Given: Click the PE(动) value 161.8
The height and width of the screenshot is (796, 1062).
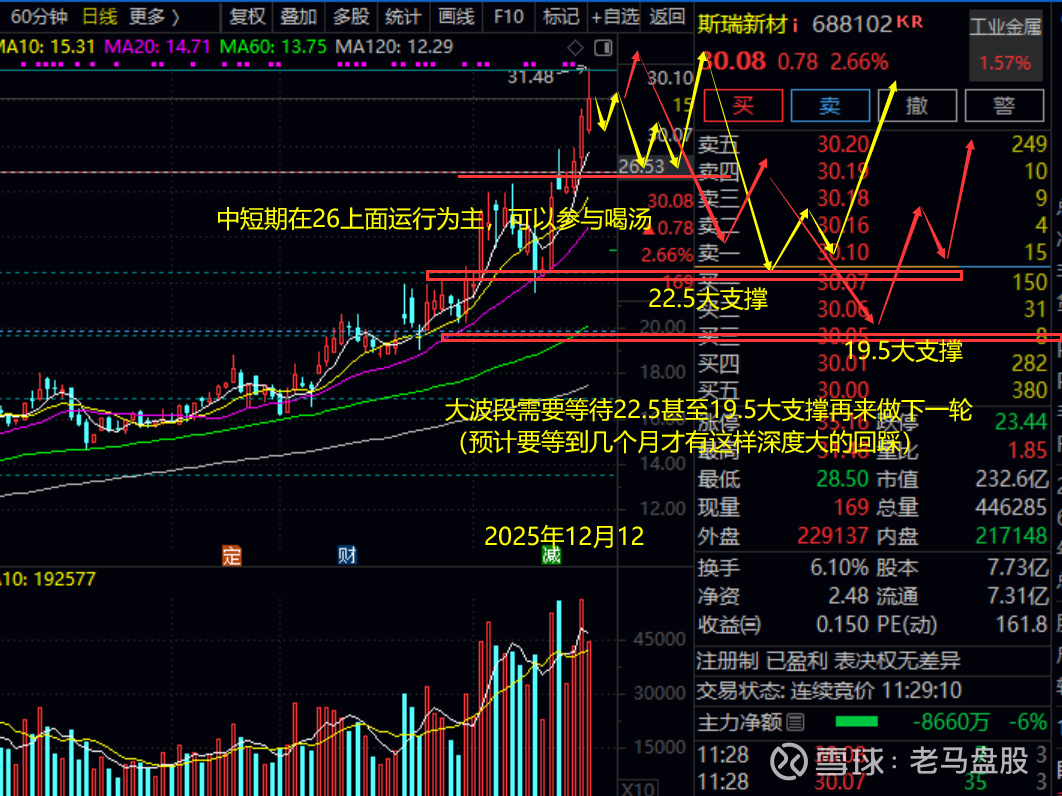Looking at the screenshot, I should tap(1021, 624).
